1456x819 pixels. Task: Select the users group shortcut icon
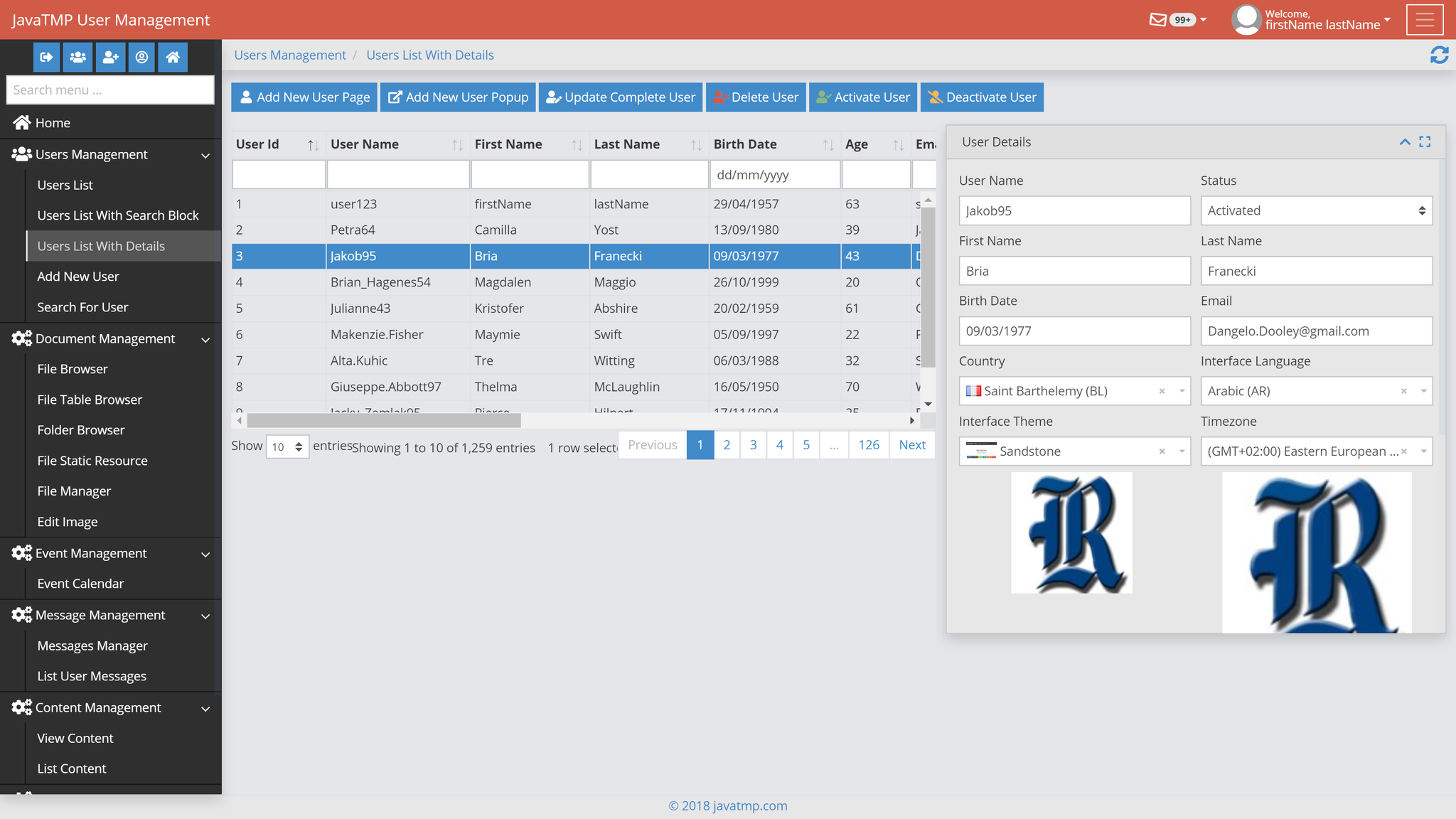(78, 58)
